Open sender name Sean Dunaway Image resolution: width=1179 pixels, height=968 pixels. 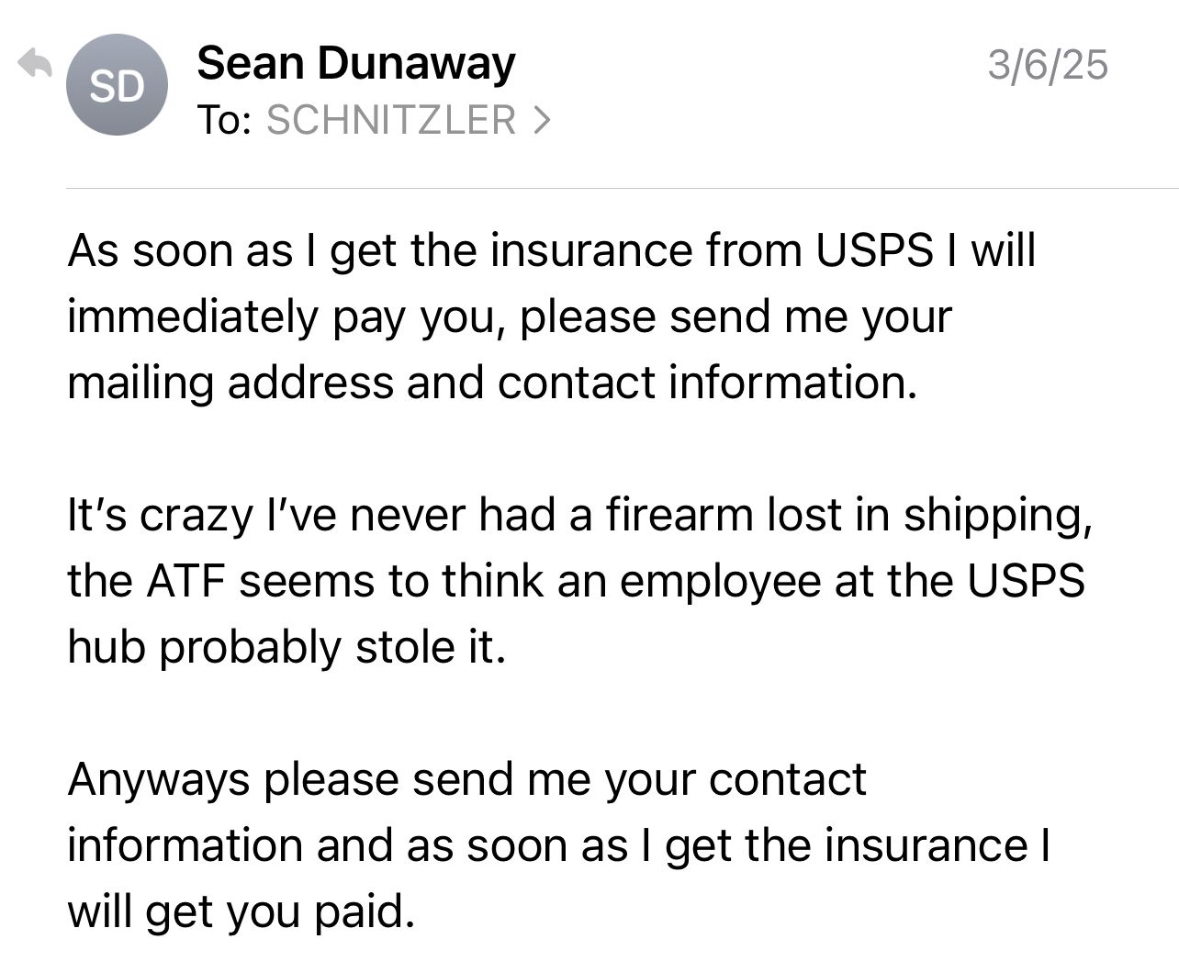pyautogui.click(x=356, y=65)
